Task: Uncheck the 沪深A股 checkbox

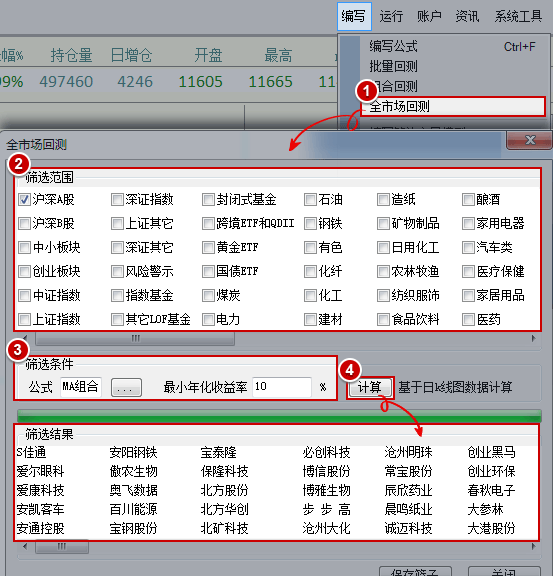Action: click(x=24, y=200)
